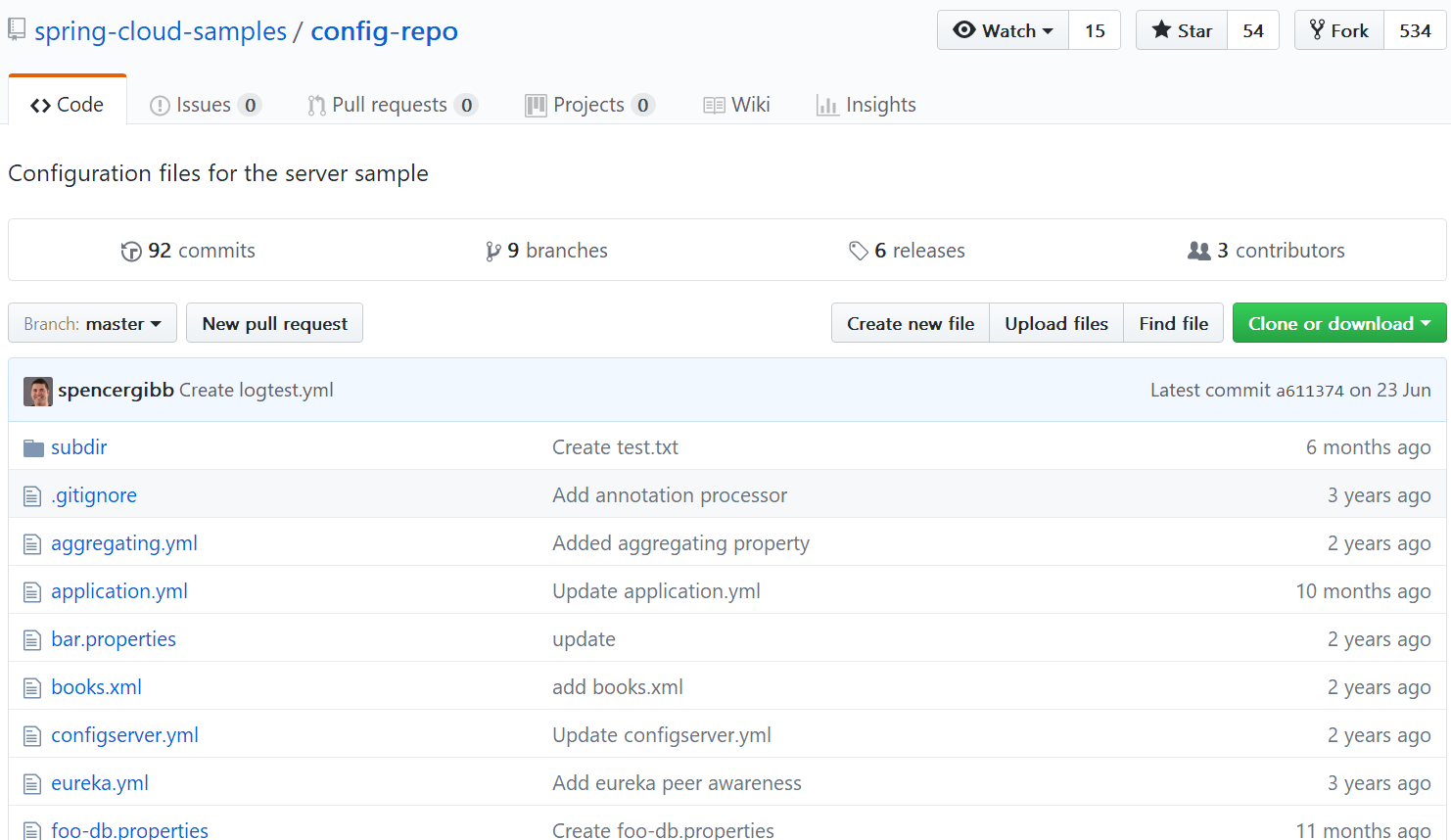View the 534 forks count

click(x=1415, y=30)
